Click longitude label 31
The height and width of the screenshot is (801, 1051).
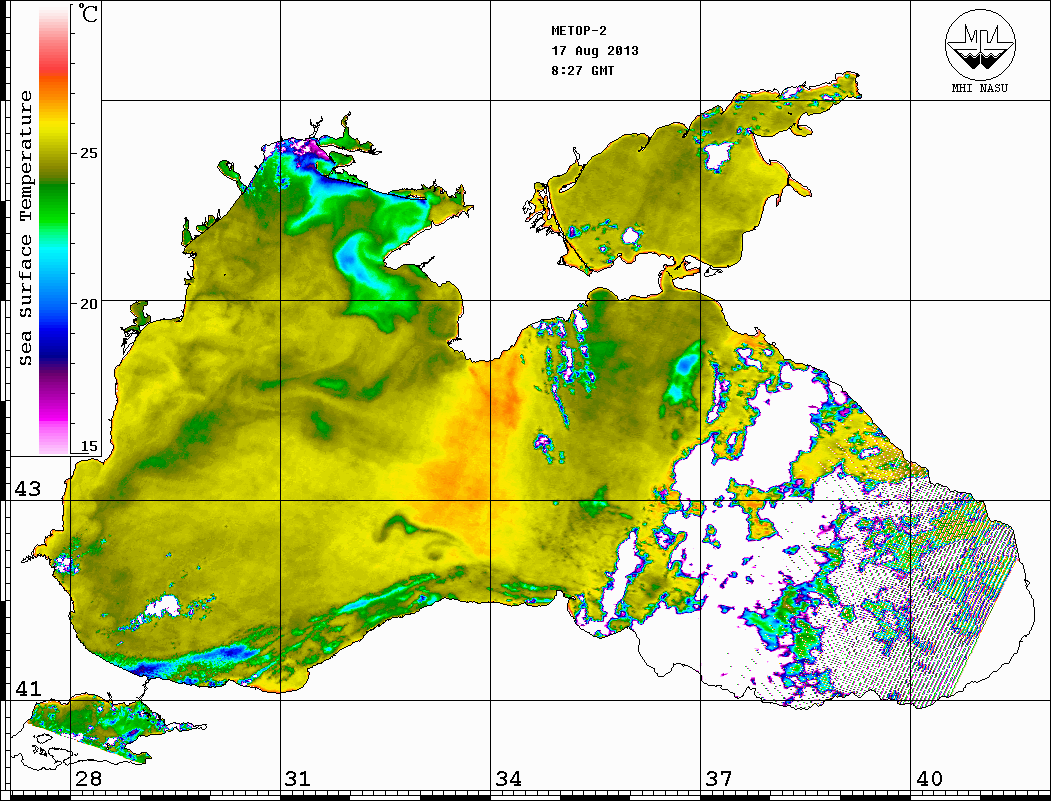[298, 778]
